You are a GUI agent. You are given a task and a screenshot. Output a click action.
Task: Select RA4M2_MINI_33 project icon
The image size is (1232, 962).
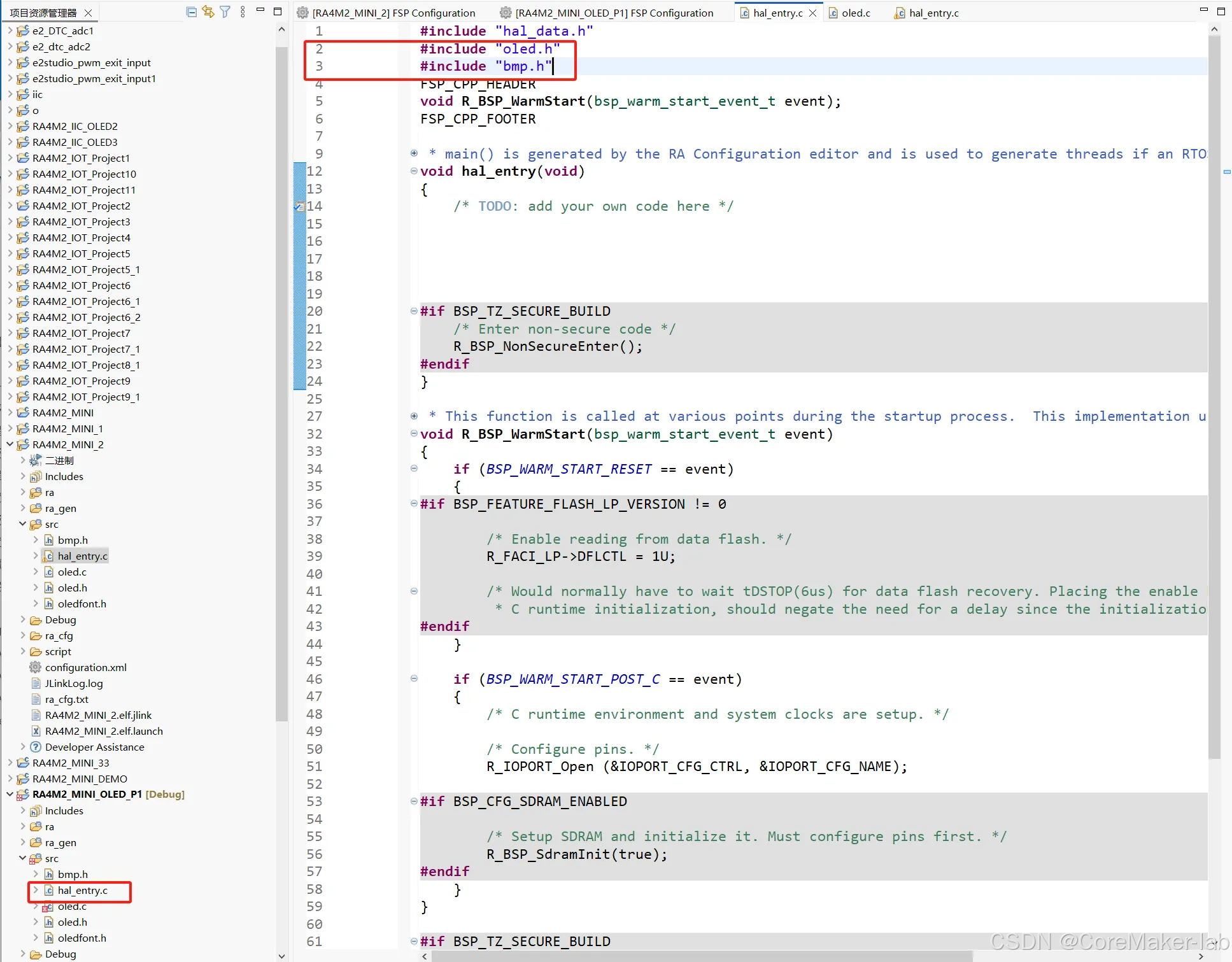[23, 763]
